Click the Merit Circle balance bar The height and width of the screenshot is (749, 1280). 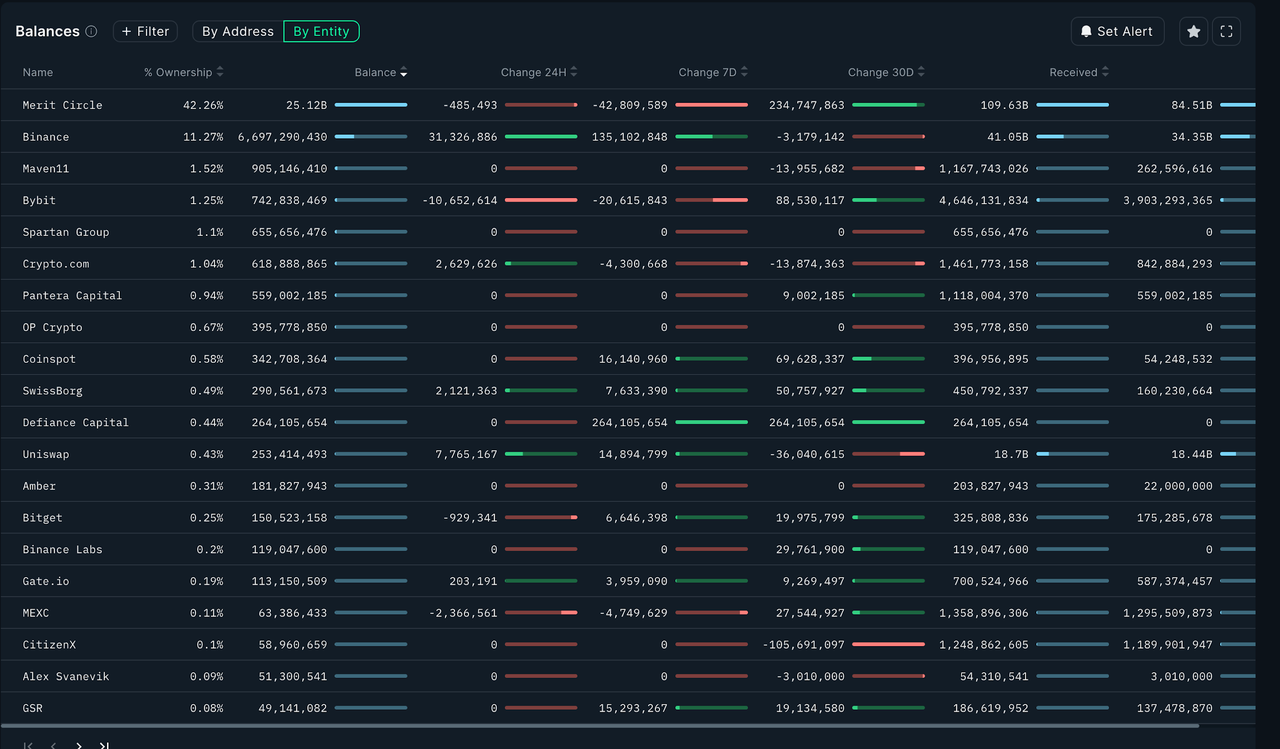coord(371,105)
